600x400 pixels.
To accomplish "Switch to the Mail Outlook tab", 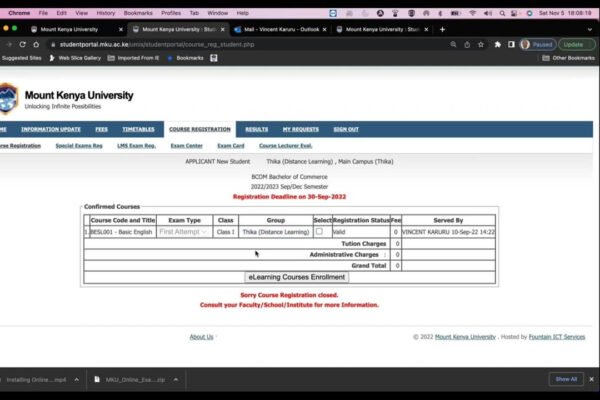I will (x=281, y=29).
